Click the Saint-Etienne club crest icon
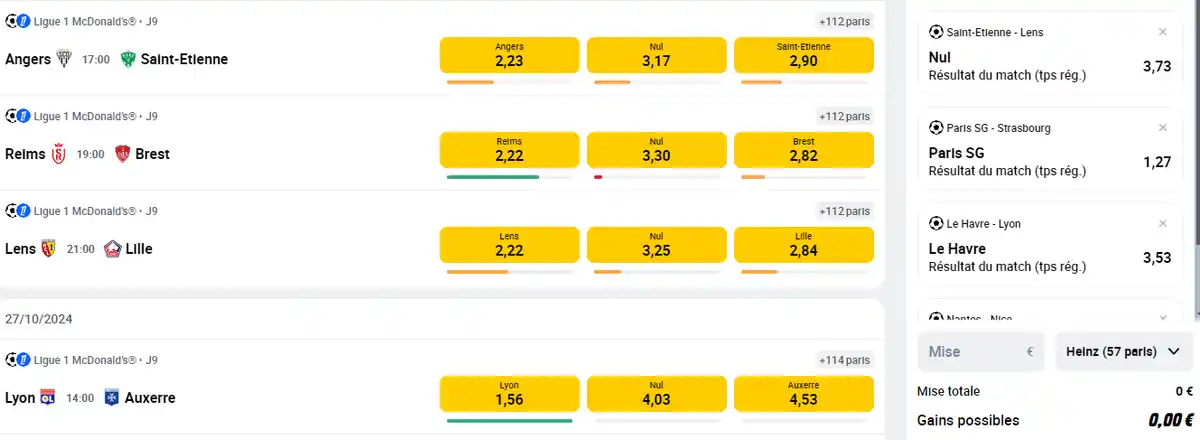 coord(128,59)
